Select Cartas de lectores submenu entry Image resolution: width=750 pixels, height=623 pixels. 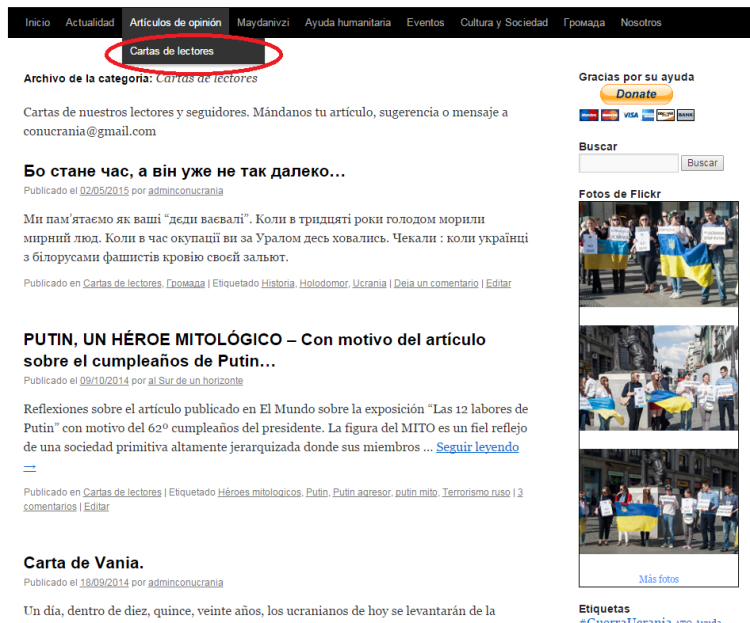pos(172,51)
